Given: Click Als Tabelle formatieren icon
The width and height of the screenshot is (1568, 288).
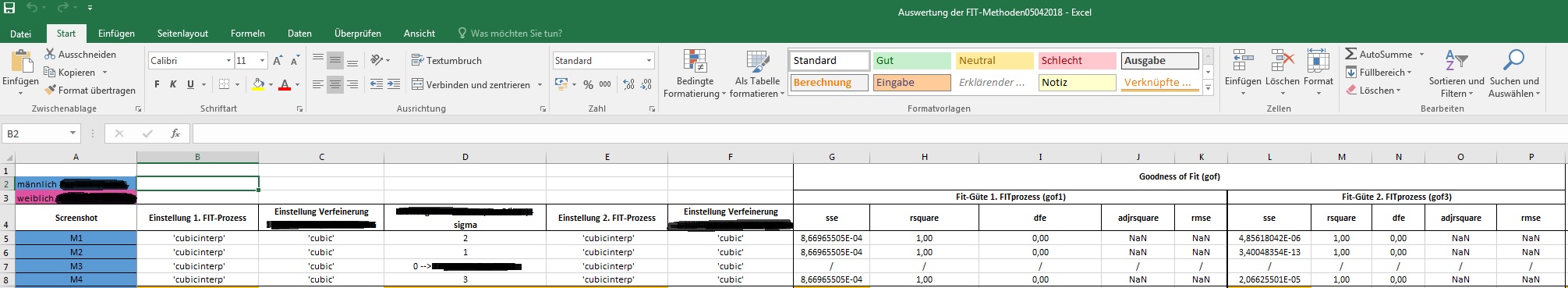Looking at the screenshot, I should coord(757,62).
